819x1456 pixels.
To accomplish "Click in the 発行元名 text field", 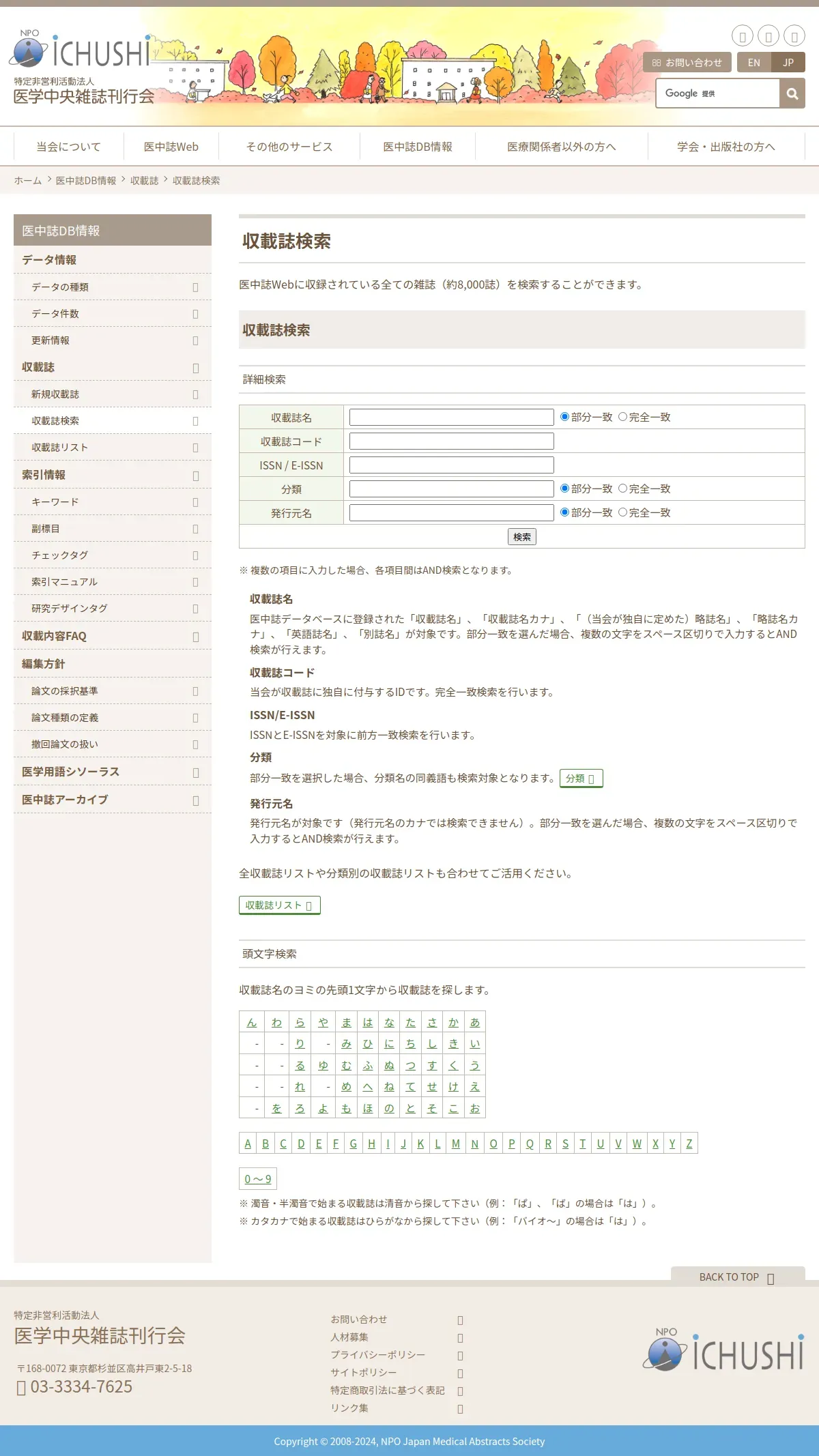I will coord(452,512).
